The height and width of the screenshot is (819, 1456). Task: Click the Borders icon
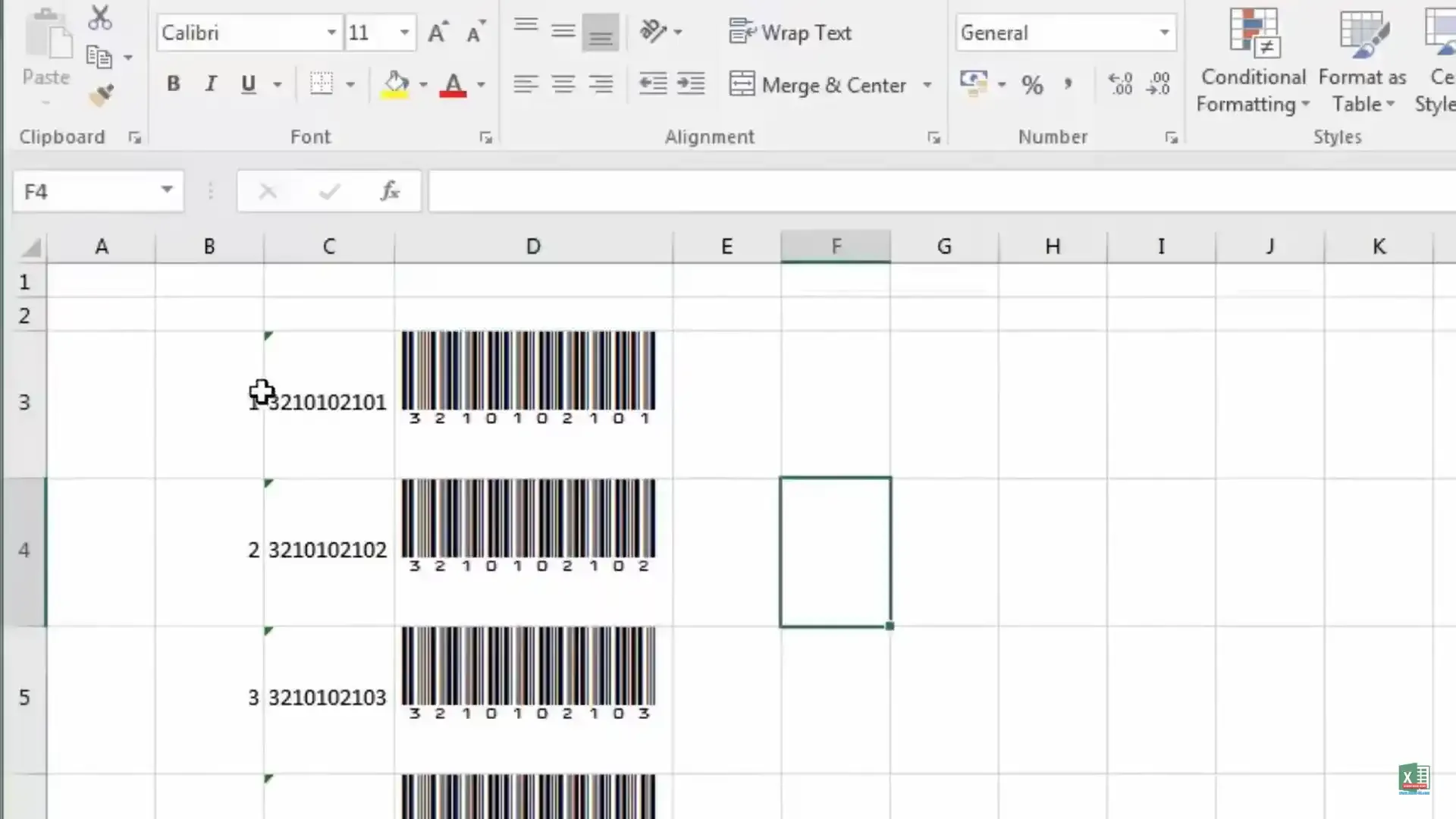point(322,84)
